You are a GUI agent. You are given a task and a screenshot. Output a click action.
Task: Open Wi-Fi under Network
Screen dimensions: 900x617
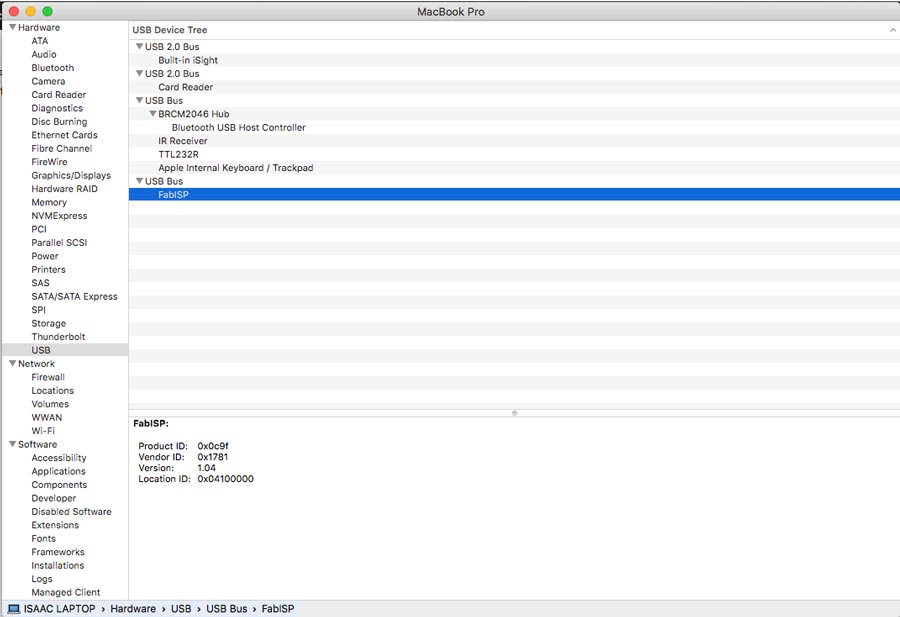pyautogui.click(x=43, y=431)
